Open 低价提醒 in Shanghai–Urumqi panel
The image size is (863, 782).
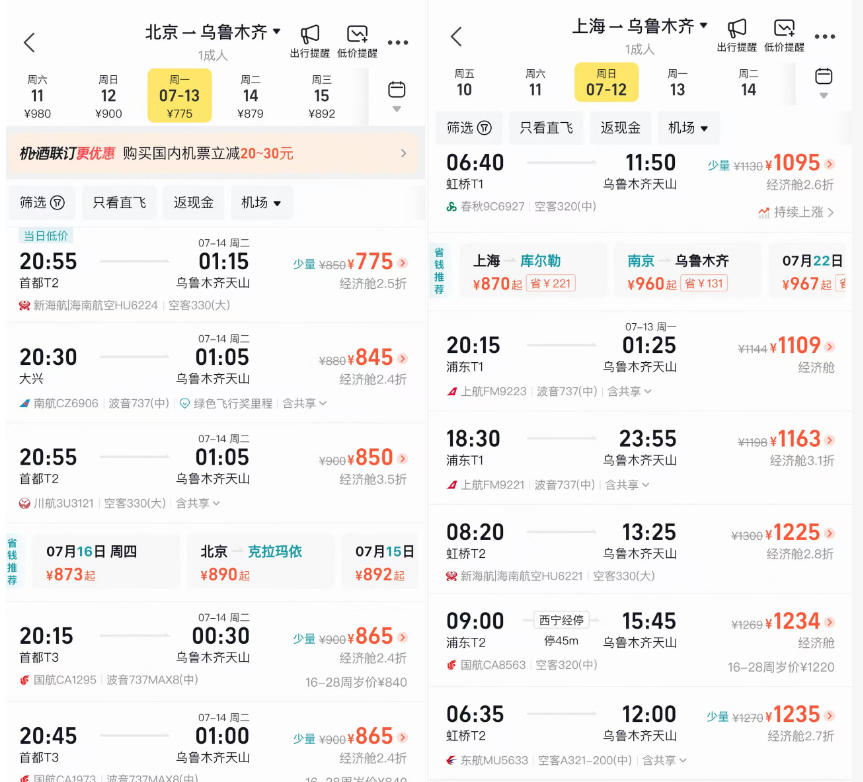click(x=784, y=35)
